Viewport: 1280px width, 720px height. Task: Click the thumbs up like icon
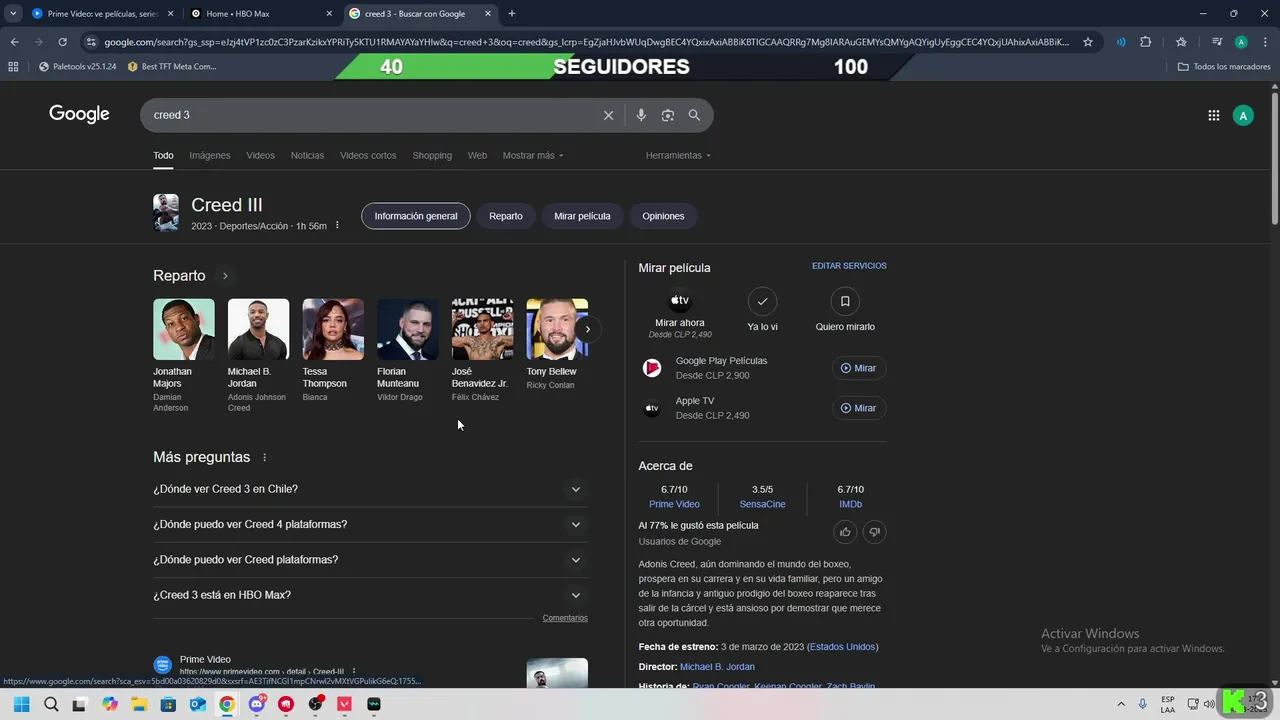click(x=845, y=532)
